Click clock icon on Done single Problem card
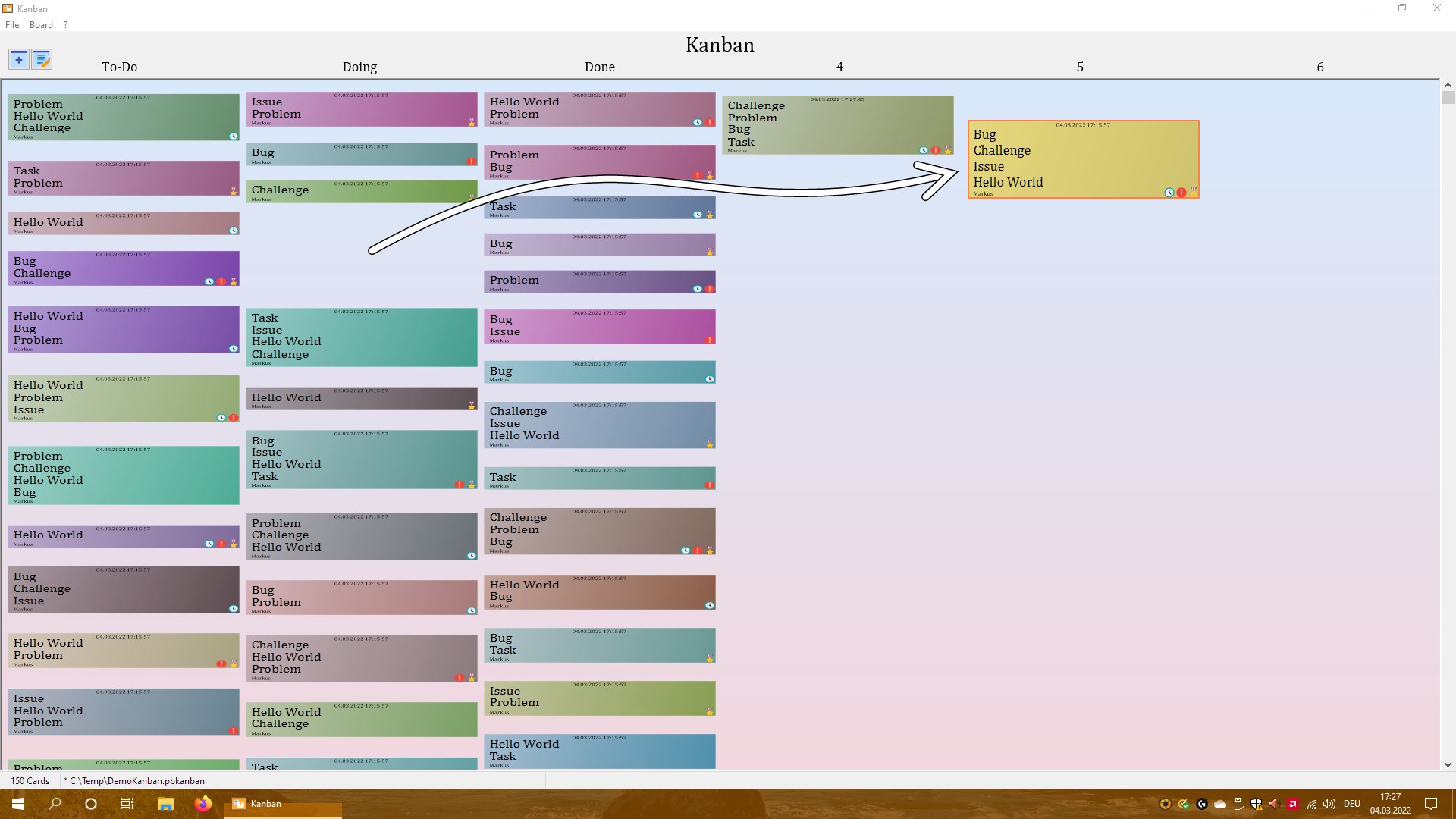1456x819 pixels. (x=698, y=289)
